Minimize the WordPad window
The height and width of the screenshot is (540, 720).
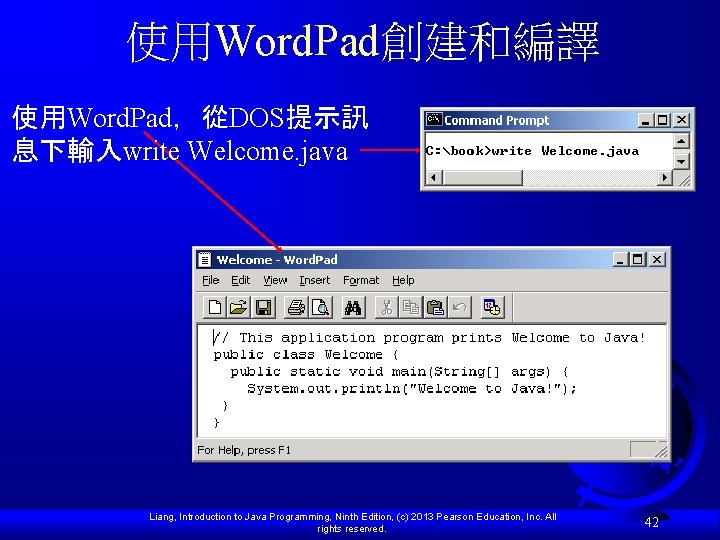pos(620,259)
